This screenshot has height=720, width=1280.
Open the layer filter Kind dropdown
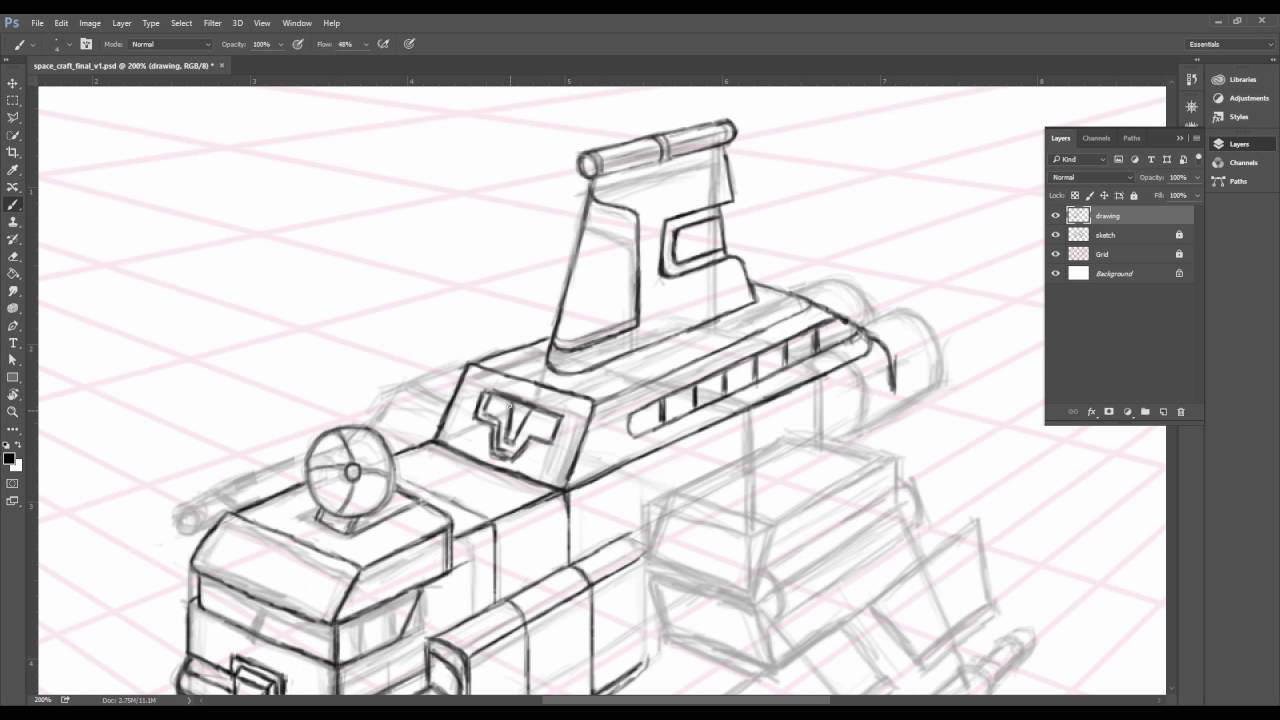(x=1078, y=159)
